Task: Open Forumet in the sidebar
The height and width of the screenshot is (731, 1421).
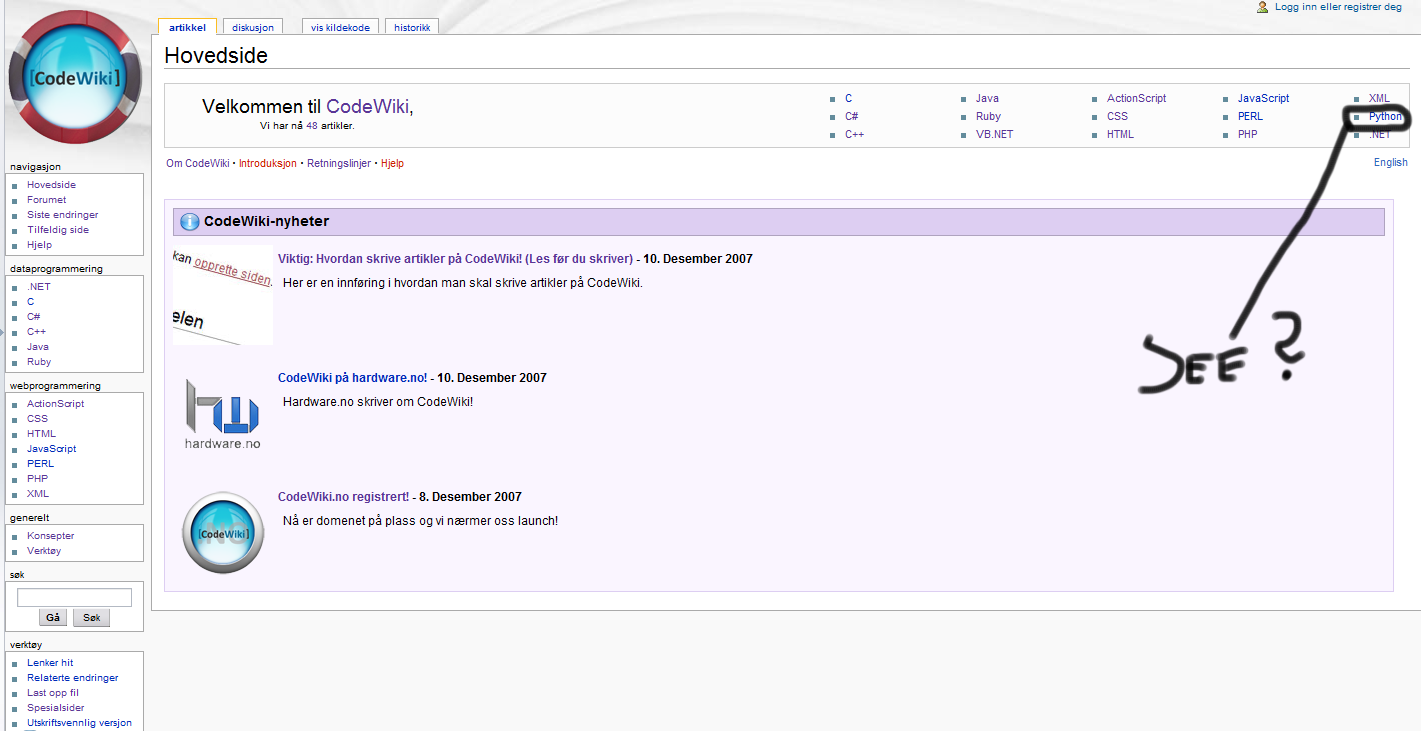Action: click(x=46, y=200)
